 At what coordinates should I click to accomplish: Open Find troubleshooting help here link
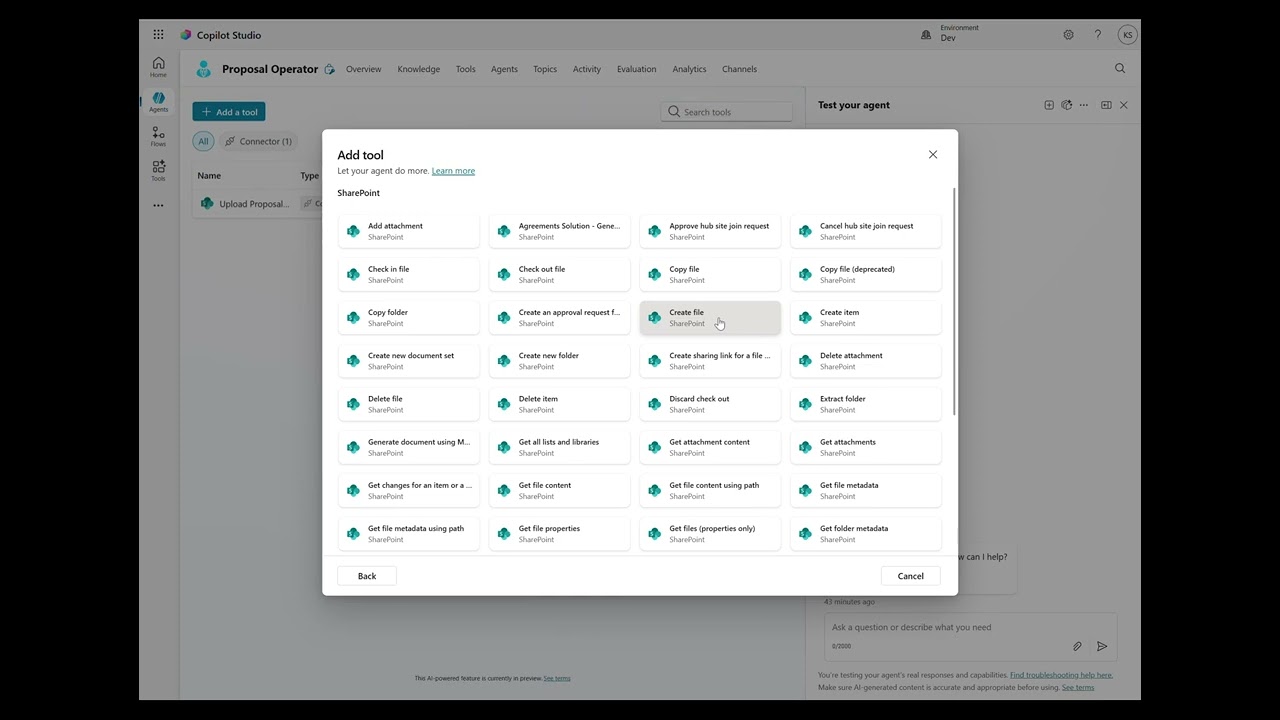1061,675
